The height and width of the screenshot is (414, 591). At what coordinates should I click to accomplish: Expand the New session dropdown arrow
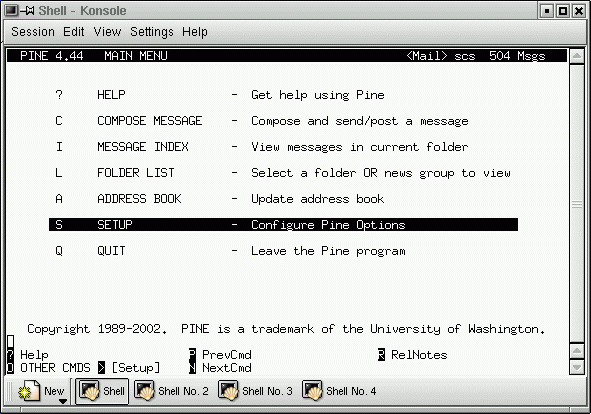pyautogui.click(x=63, y=402)
